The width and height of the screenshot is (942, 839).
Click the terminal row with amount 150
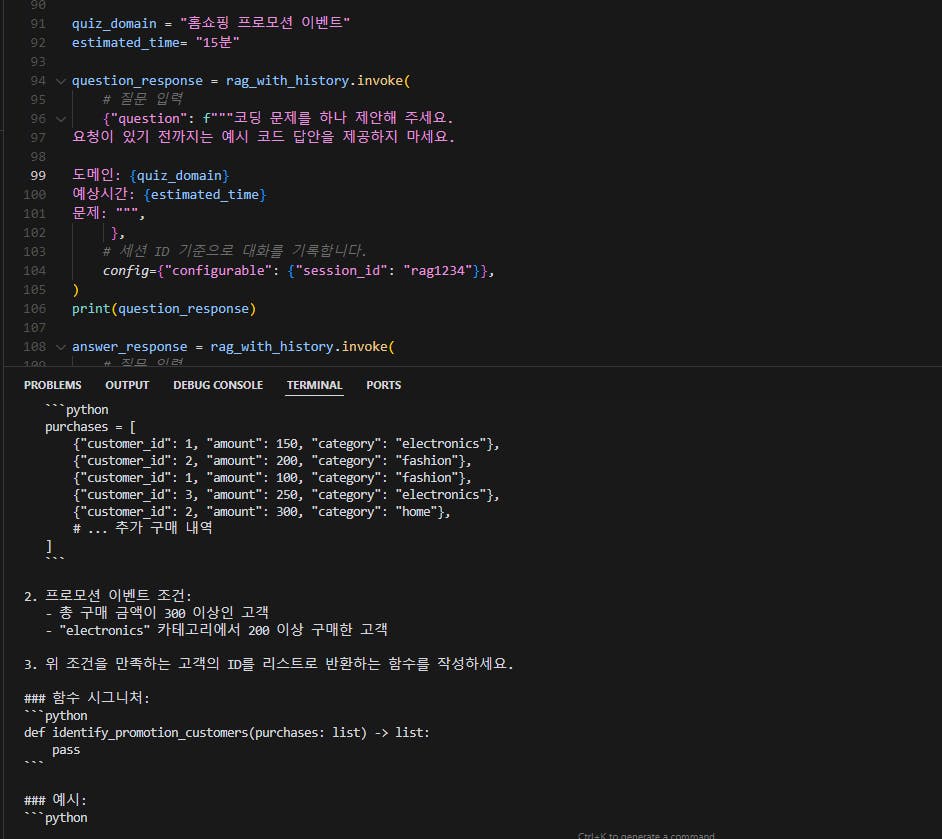pyautogui.click(x=286, y=444)
